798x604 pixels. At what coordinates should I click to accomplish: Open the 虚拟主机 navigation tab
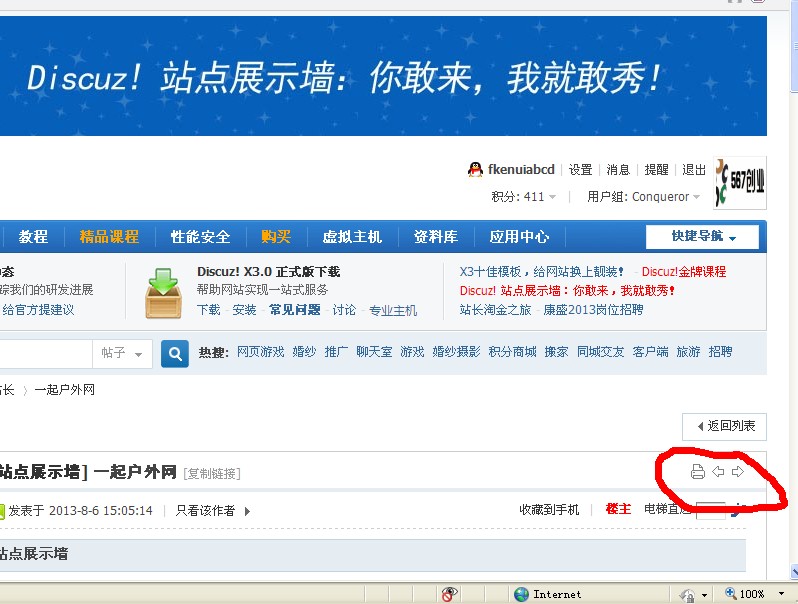point(352,237)
